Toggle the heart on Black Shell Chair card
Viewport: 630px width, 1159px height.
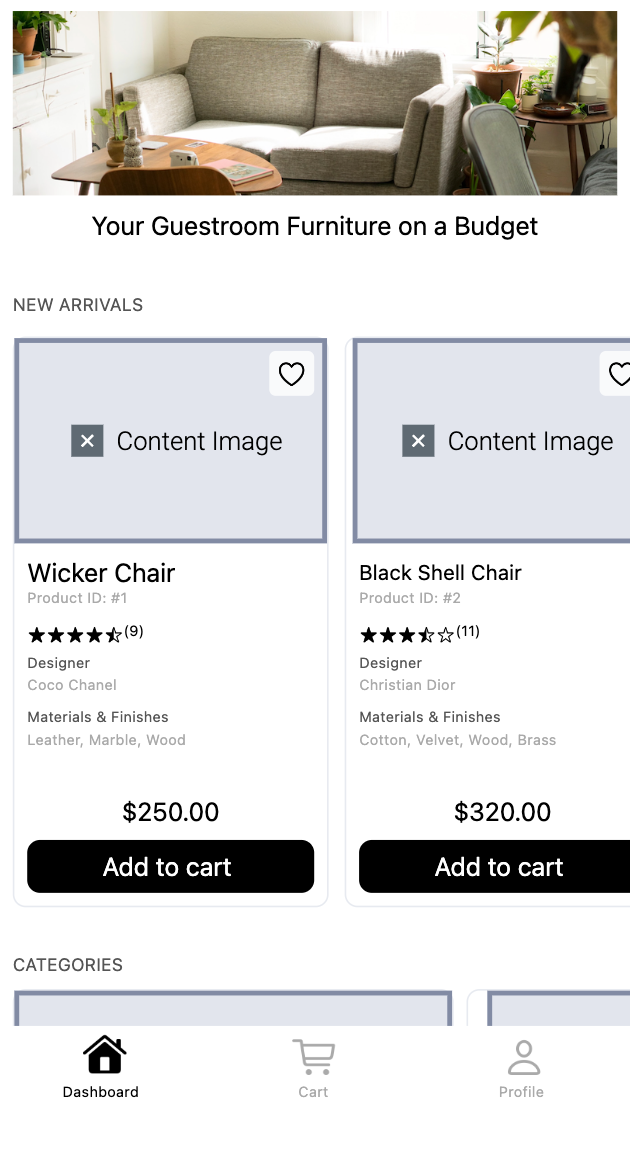pyautogui.click(x=617, y=374)
